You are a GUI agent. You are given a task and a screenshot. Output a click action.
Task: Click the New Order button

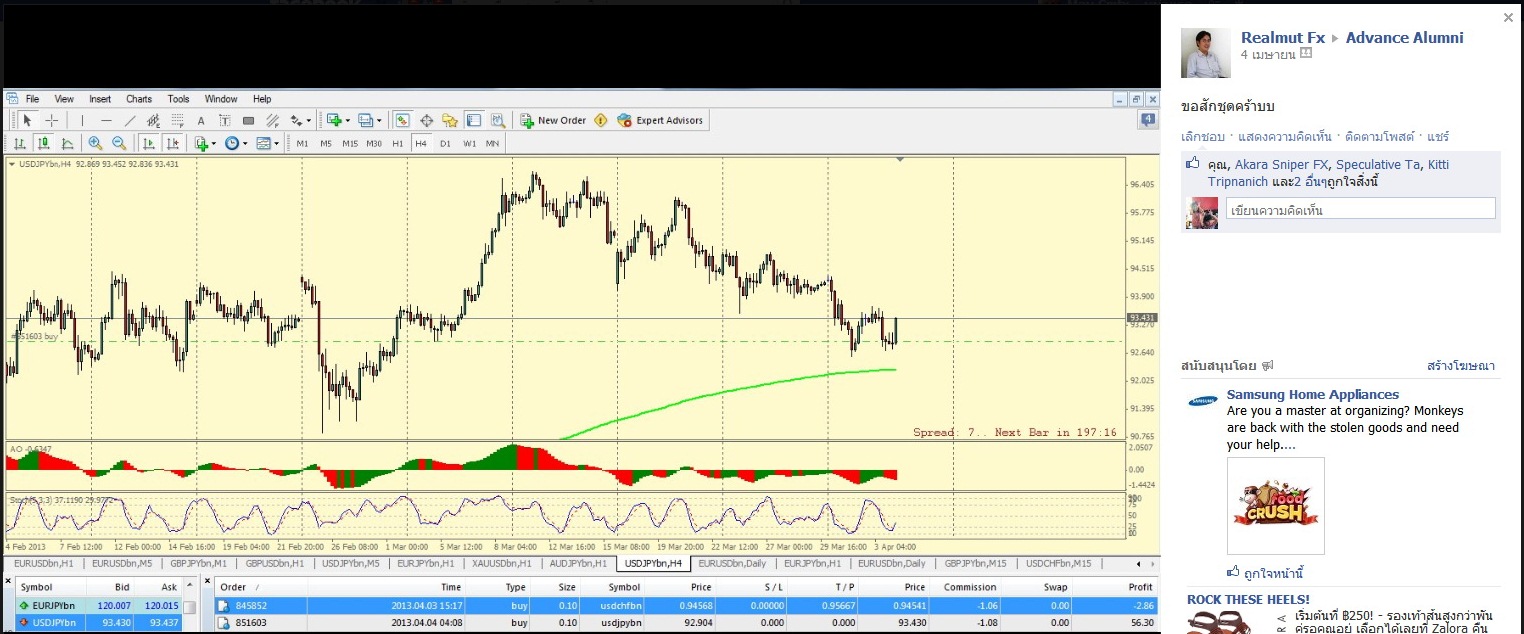pos(553,120)
